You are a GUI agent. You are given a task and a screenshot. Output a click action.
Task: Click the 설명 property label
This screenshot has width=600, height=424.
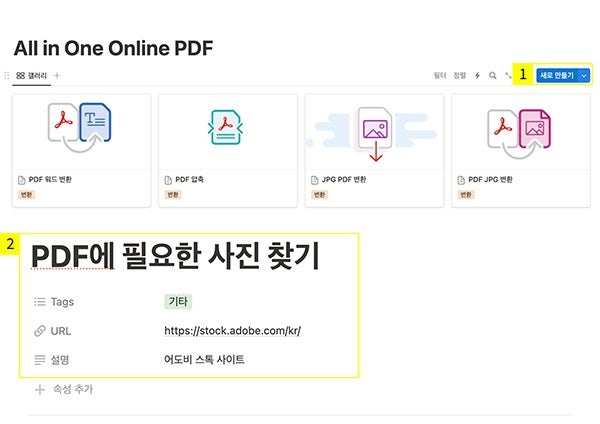pos(60,360)
